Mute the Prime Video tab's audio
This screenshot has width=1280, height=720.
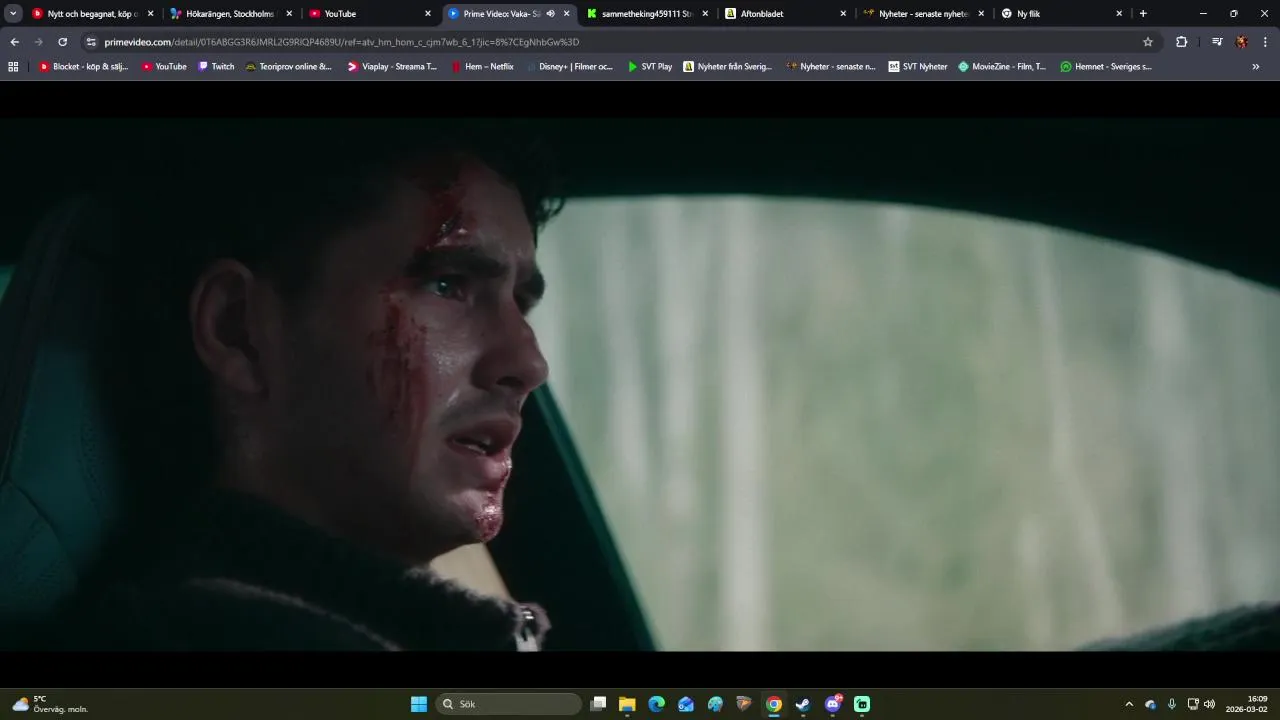551,14
